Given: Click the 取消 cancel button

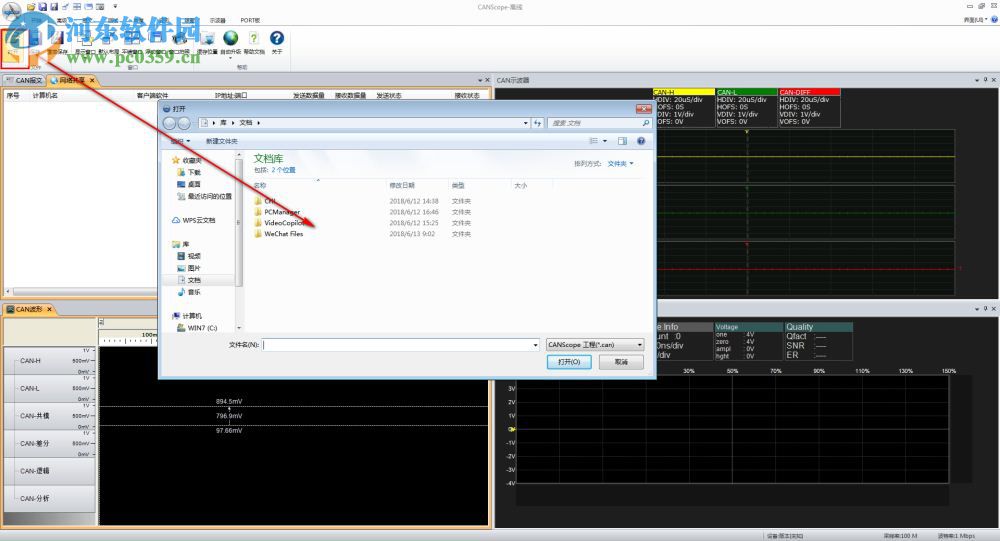Looking at the screenshot, I should point(621,362).
